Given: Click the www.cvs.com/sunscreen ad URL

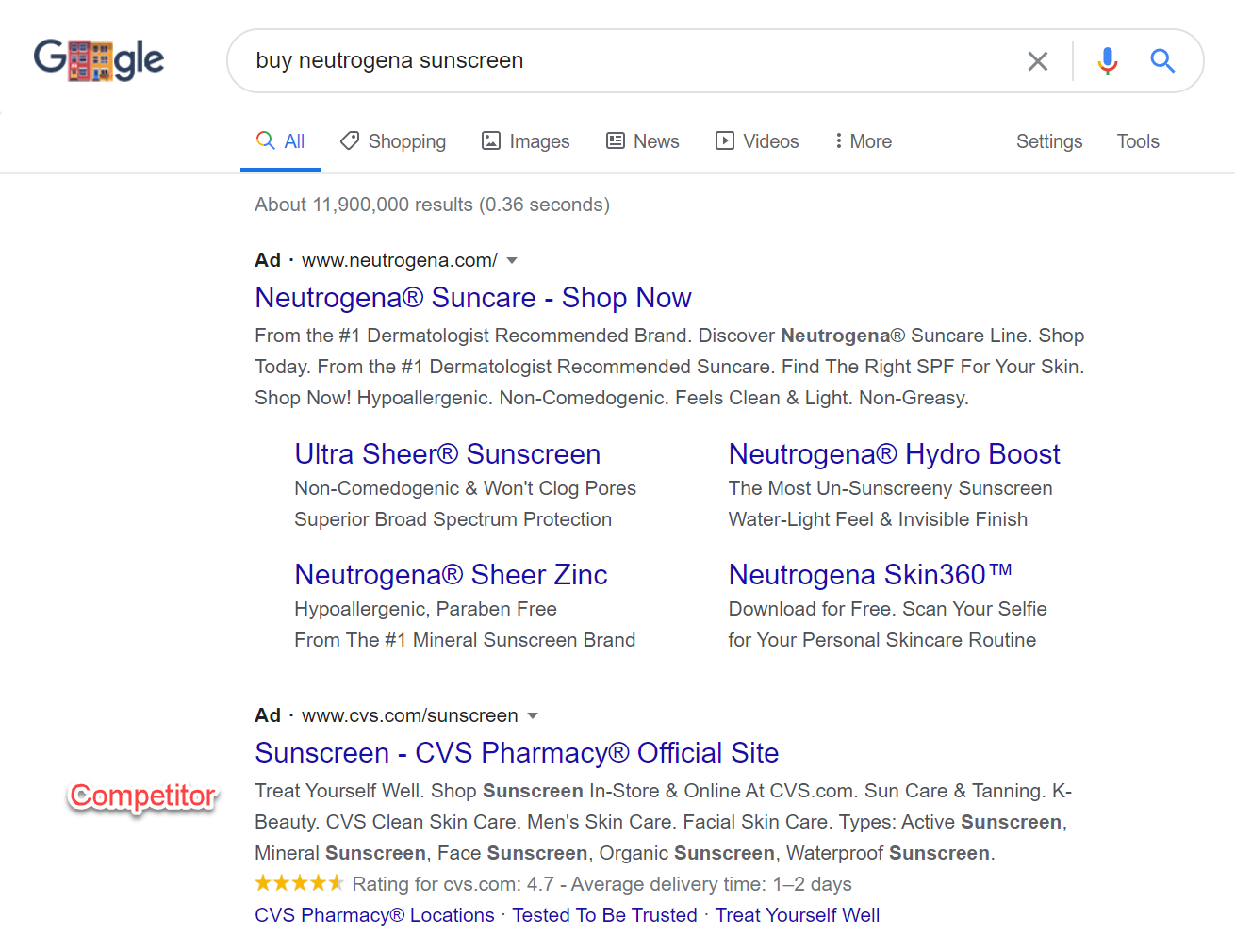Looking at the screenshot, I should point(410,715).
